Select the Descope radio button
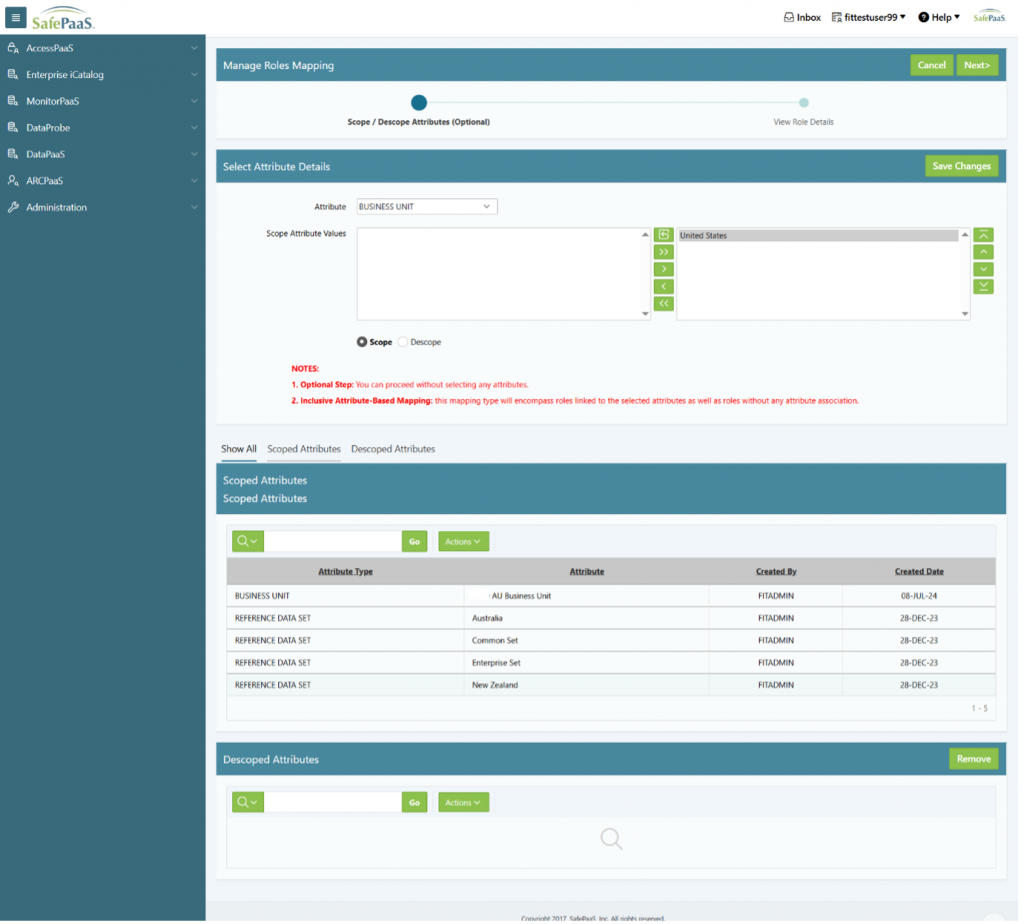The height and width of the screenshot is (924, 1024). coord(403,342)
